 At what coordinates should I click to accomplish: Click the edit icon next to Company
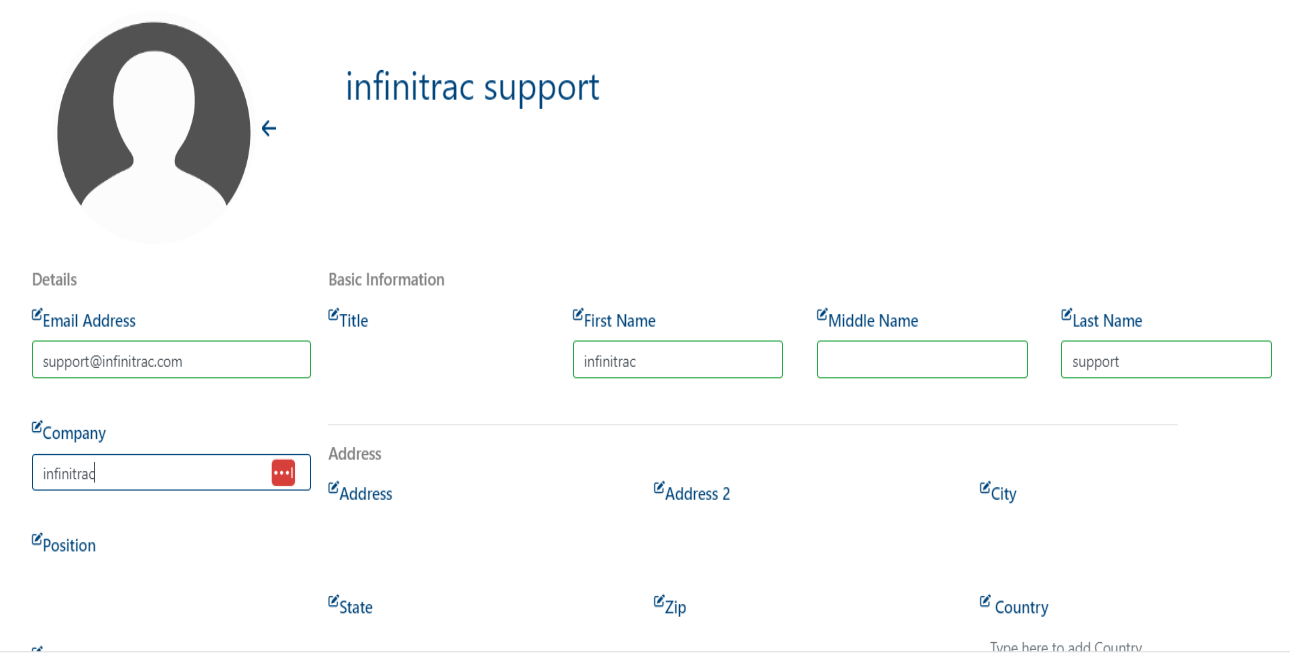37,427
